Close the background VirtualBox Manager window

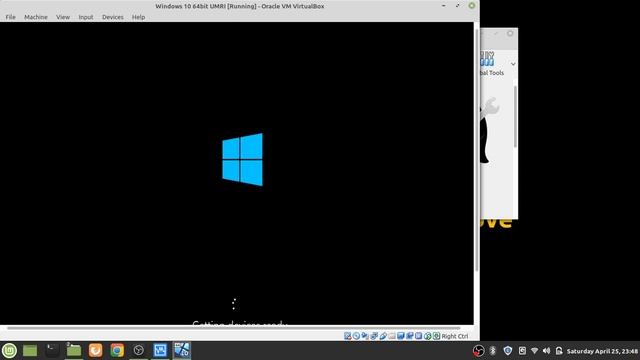pyautogui.click(x=510, y=33)
